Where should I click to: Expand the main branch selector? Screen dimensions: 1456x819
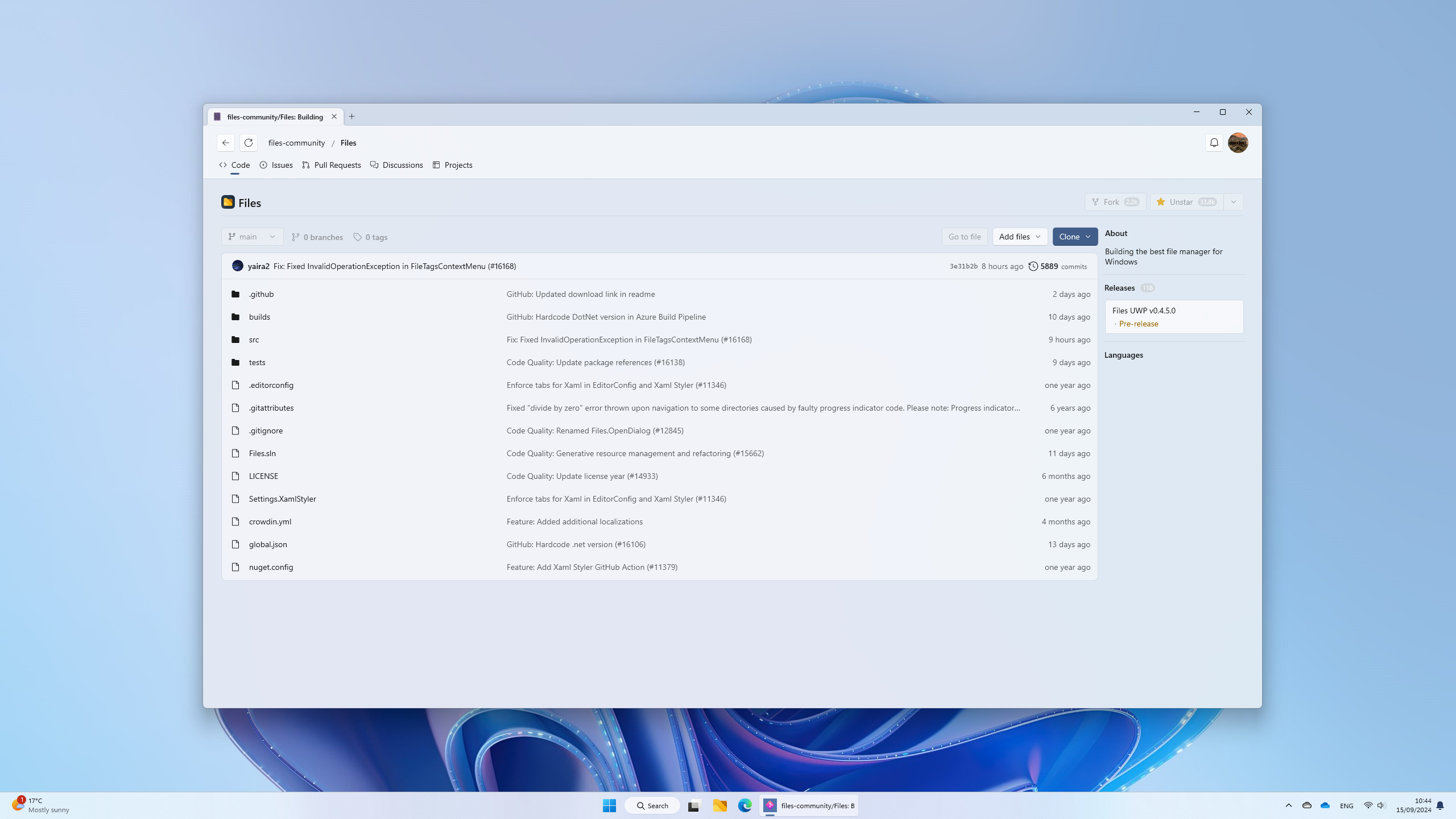pos(252,236)
